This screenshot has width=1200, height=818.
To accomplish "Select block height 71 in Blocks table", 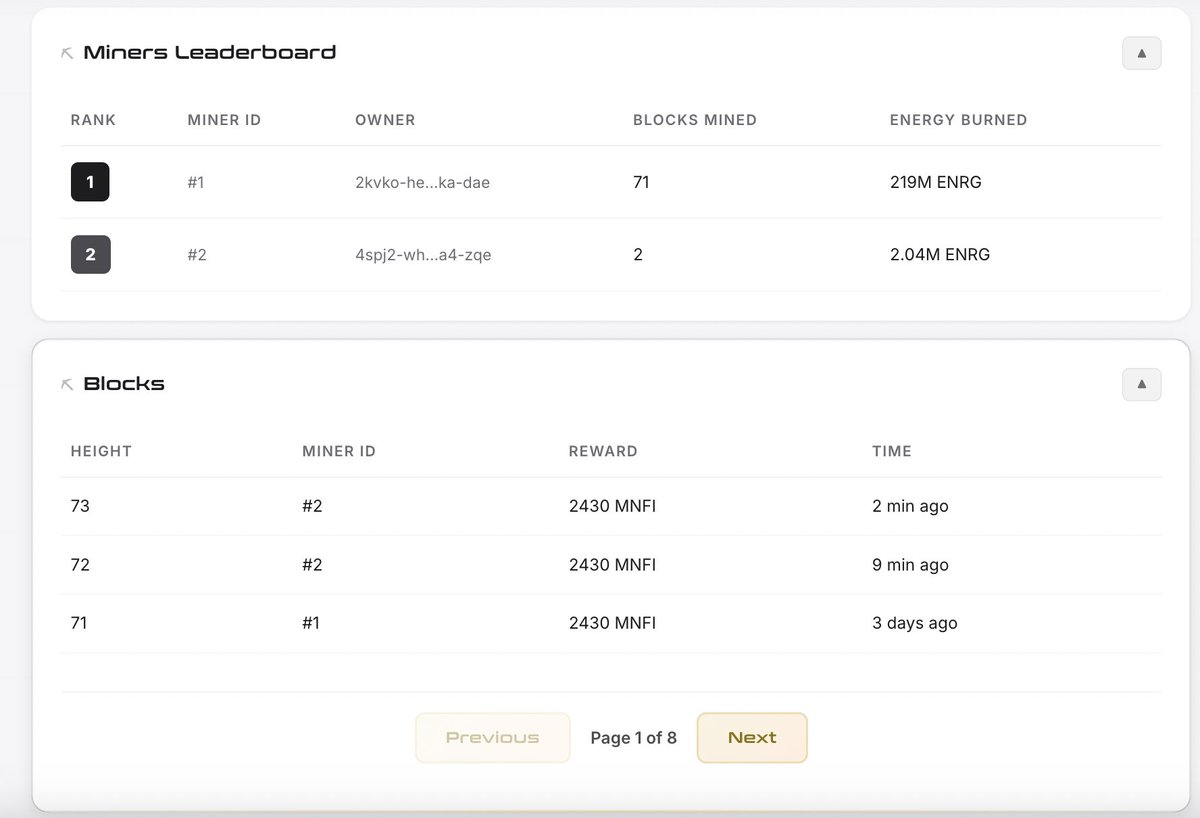I will point(79,623).
